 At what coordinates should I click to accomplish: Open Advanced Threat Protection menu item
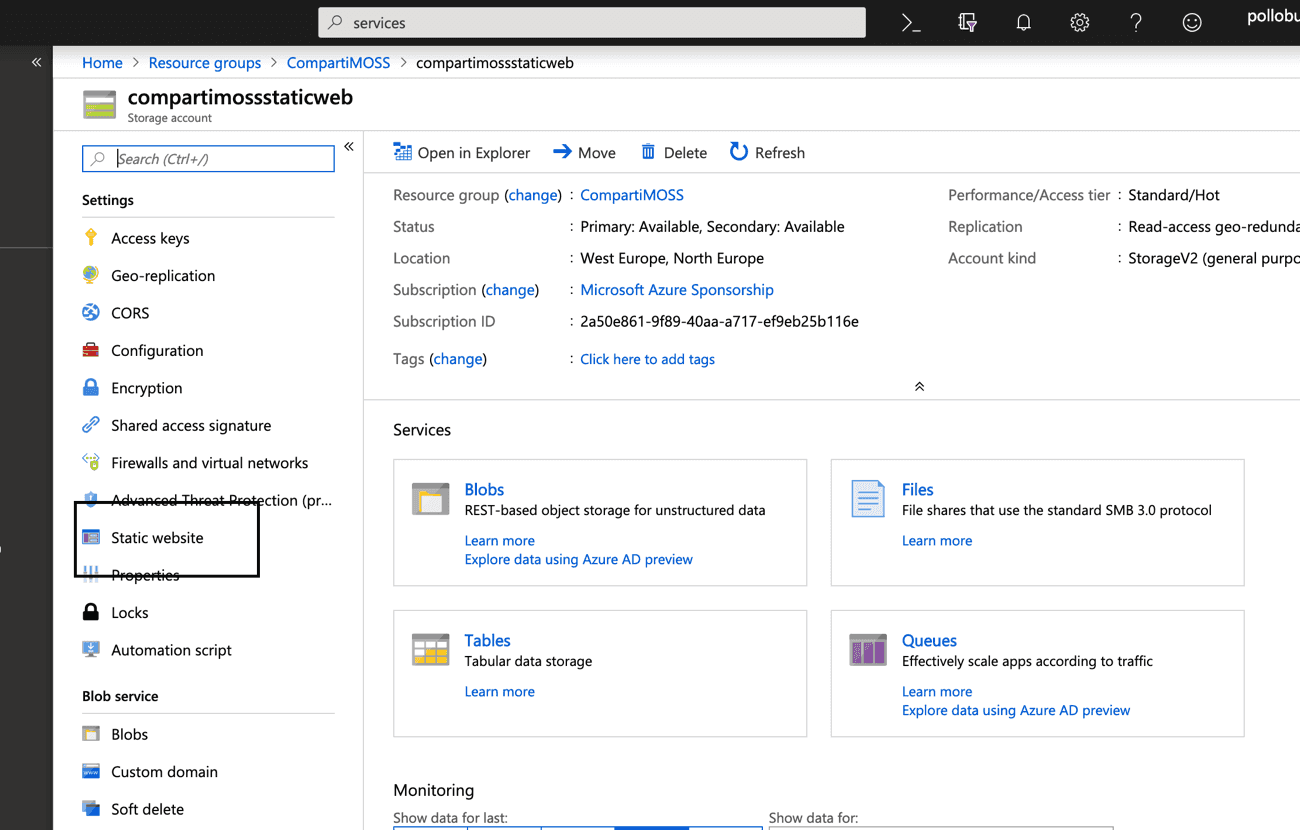(x=221, y=500)
